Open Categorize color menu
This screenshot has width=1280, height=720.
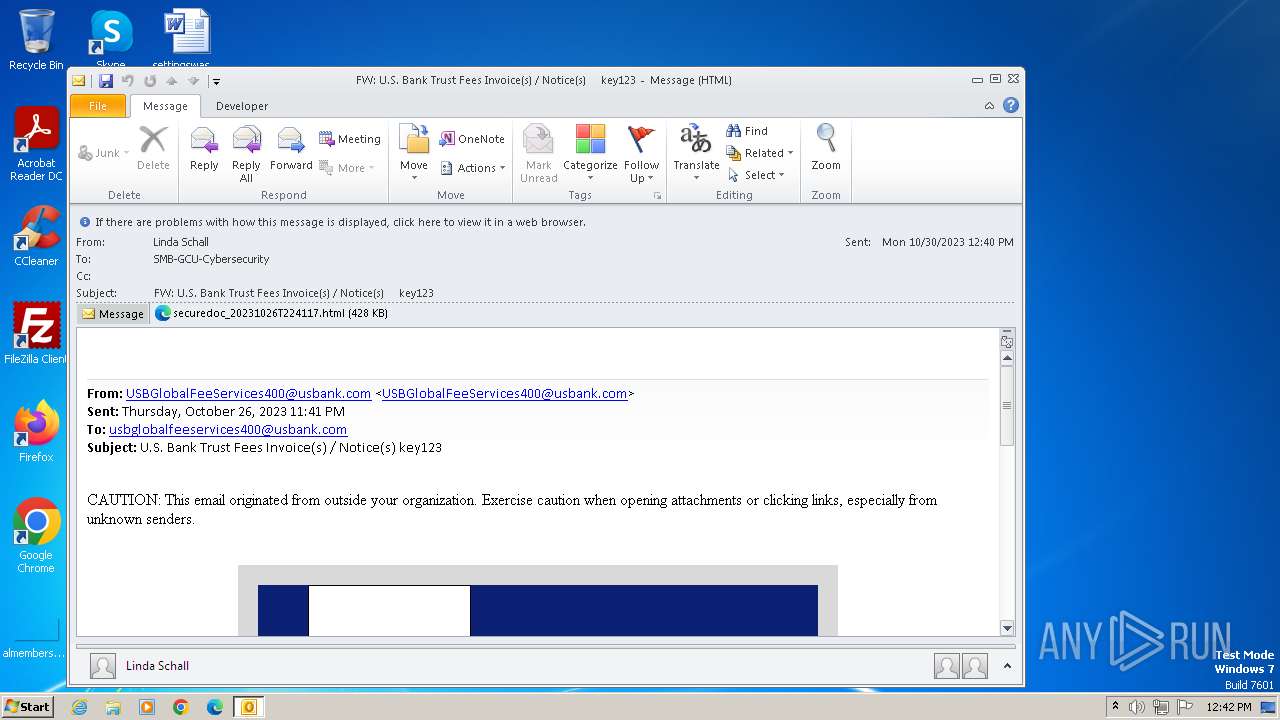tap(590, 153)
